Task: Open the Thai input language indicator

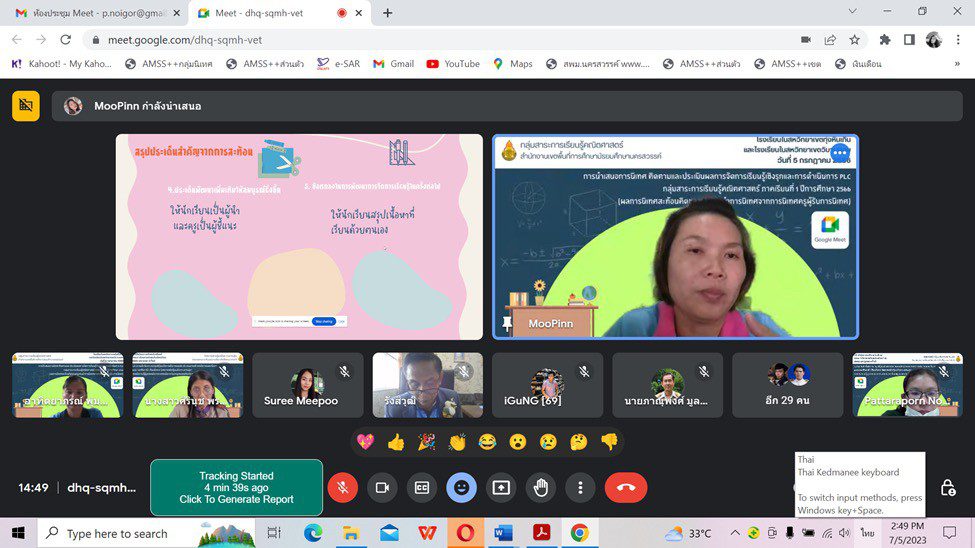Action: pos(867,533)
